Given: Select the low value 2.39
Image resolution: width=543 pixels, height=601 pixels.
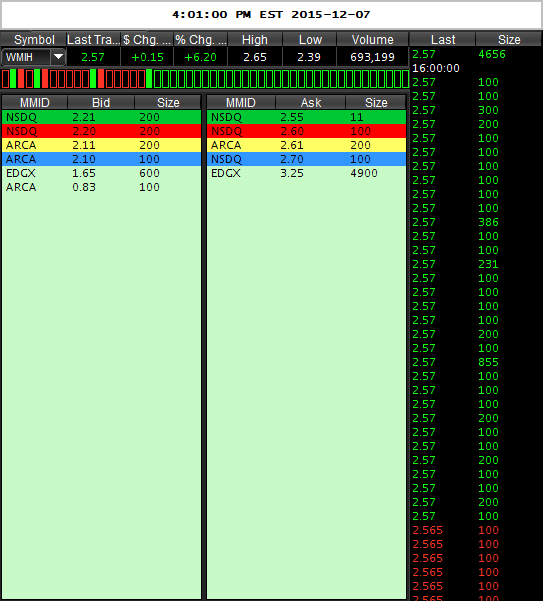Looking at the screenshot, I should (x=309, y=57).
